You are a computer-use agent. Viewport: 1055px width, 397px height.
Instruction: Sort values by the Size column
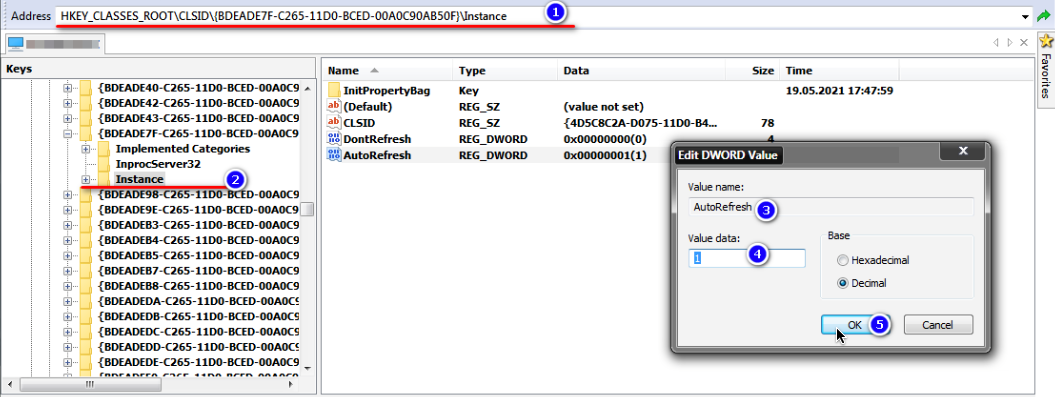pyautogui.click(x=753, y=71)
